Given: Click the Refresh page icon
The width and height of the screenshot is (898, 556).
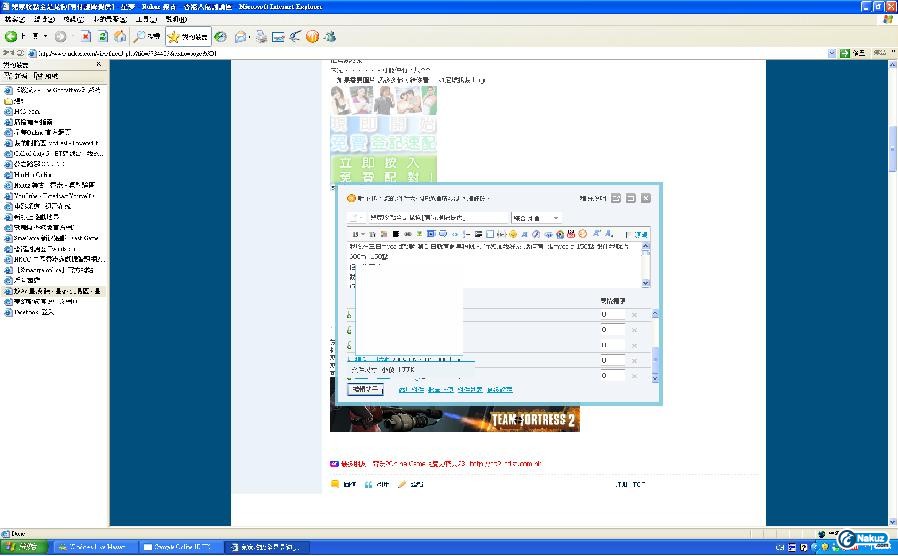Looking at the screenshot, I should pos(103,36).
